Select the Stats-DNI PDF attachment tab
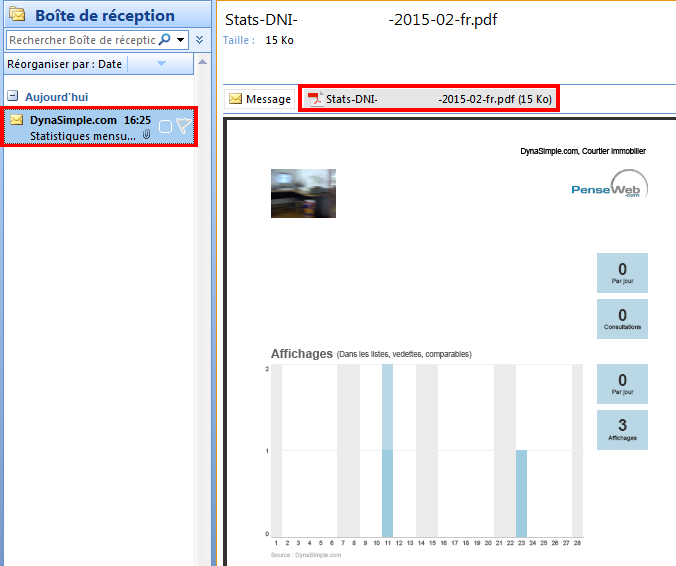Image resolution: width=676 pixels, height=566 pixels. [432, 99]
